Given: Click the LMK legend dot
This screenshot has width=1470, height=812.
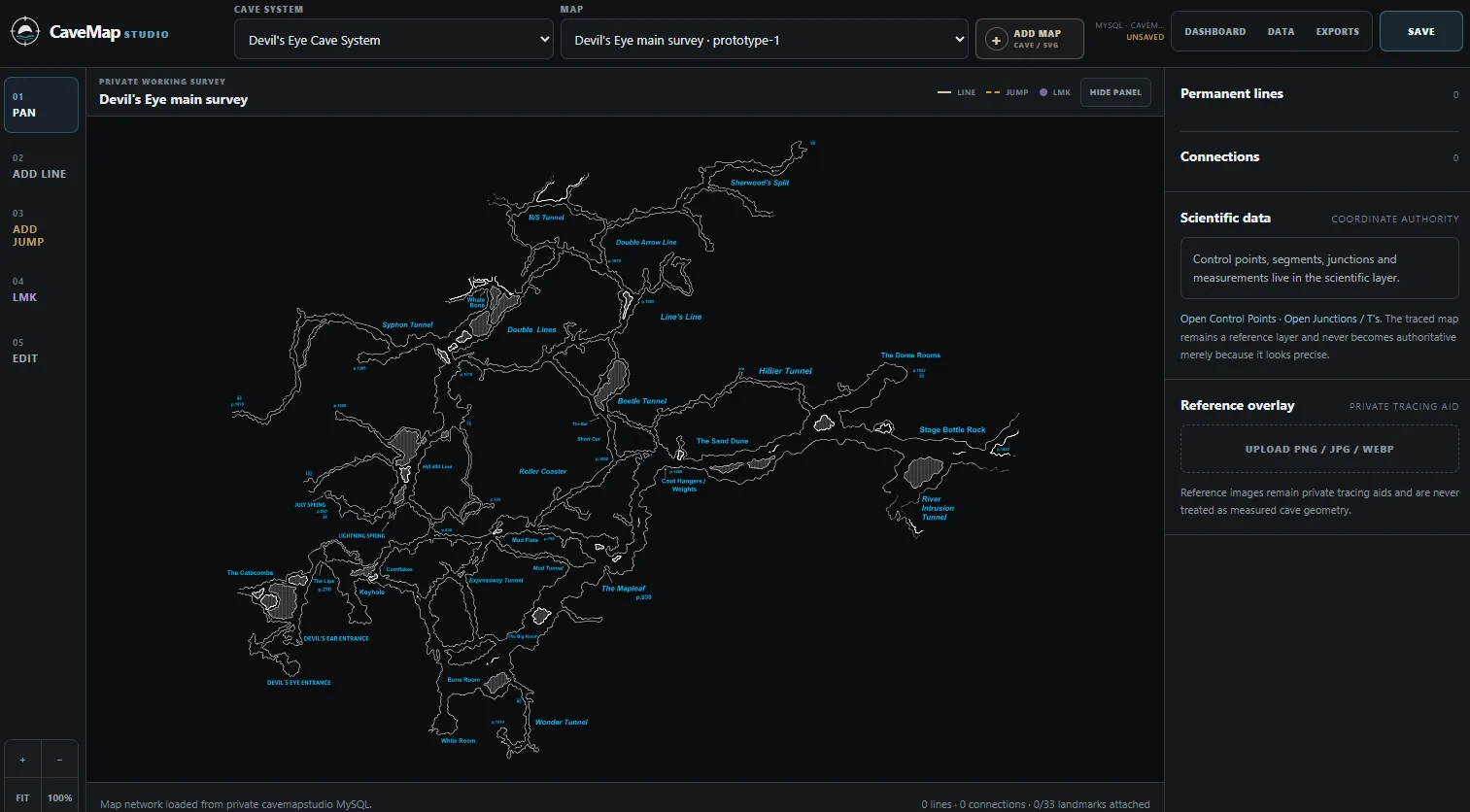Looking at the screenshot, I should [1043, 93].
